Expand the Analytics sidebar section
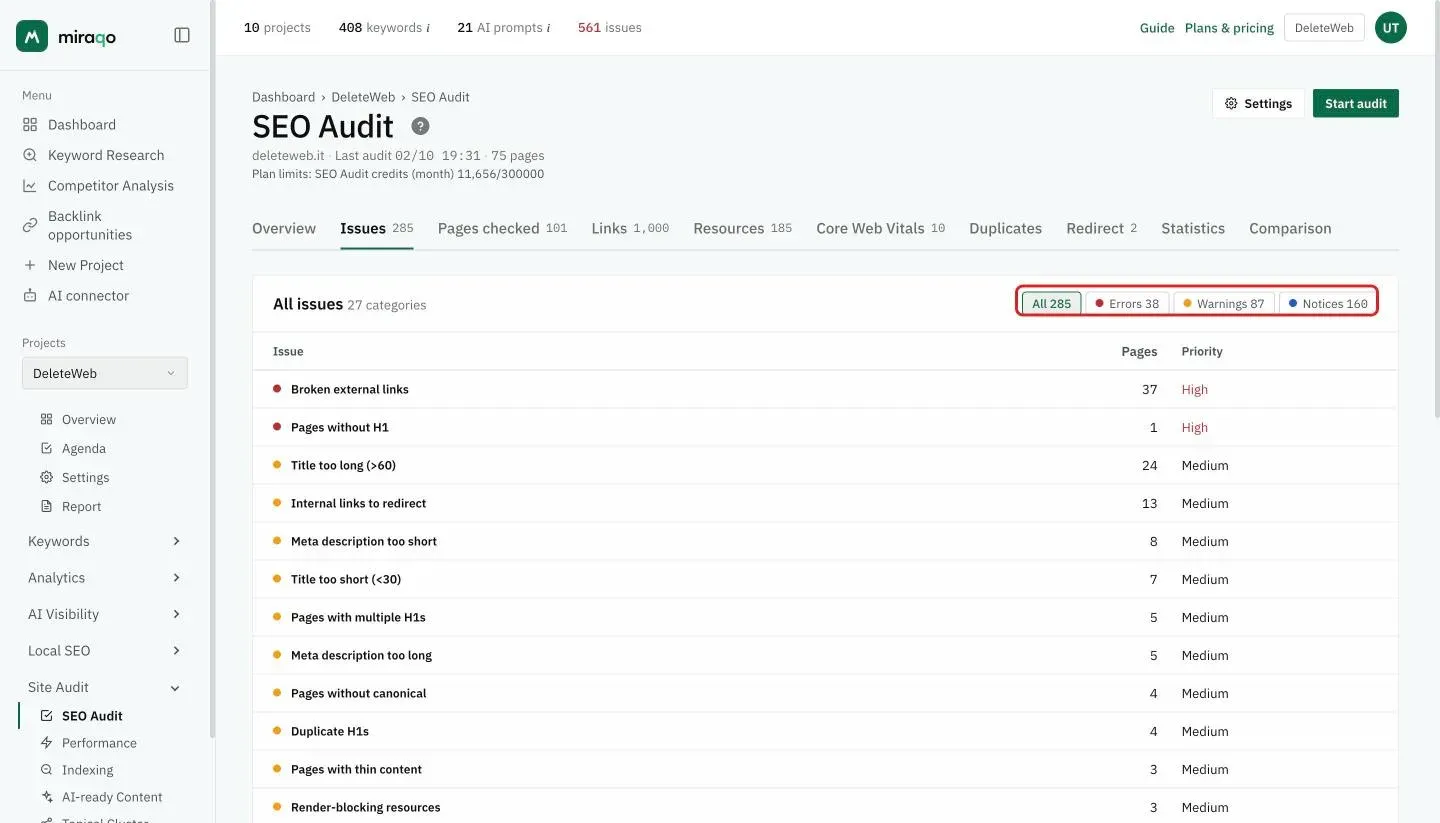The height and width of the screenshot is (823, 1440). [104, 578]
